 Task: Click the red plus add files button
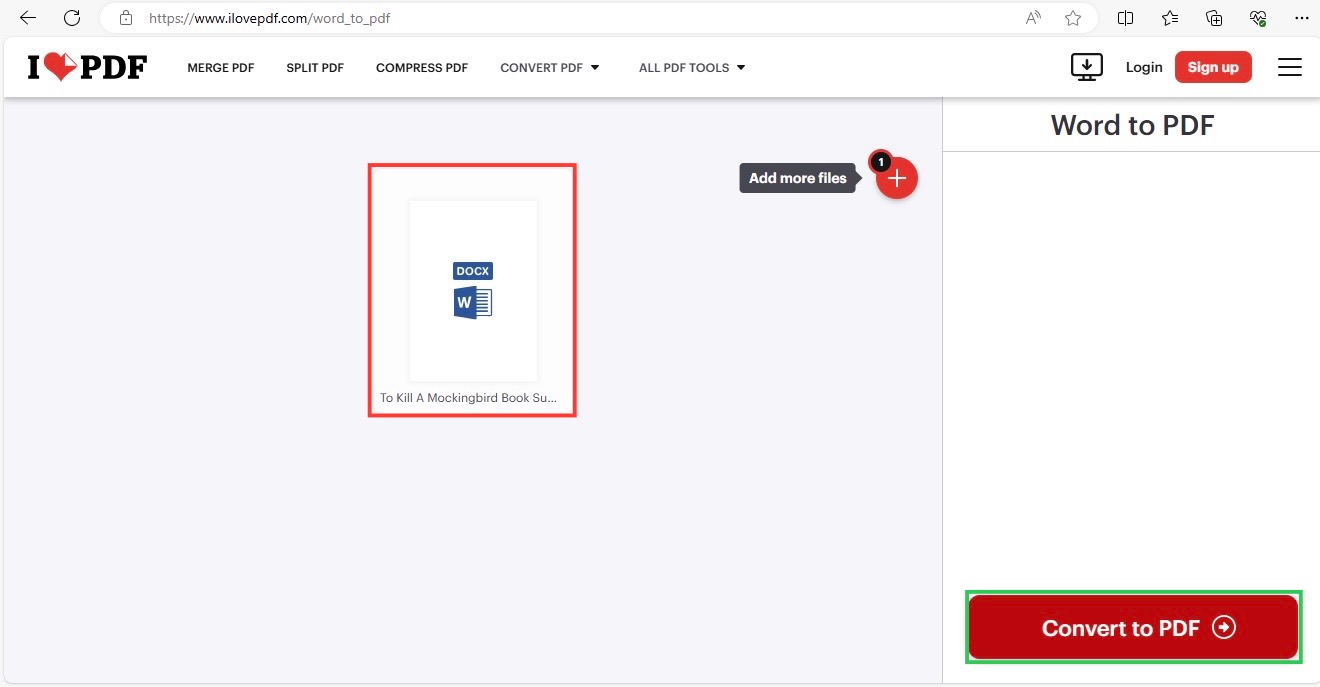coord(897,178)
